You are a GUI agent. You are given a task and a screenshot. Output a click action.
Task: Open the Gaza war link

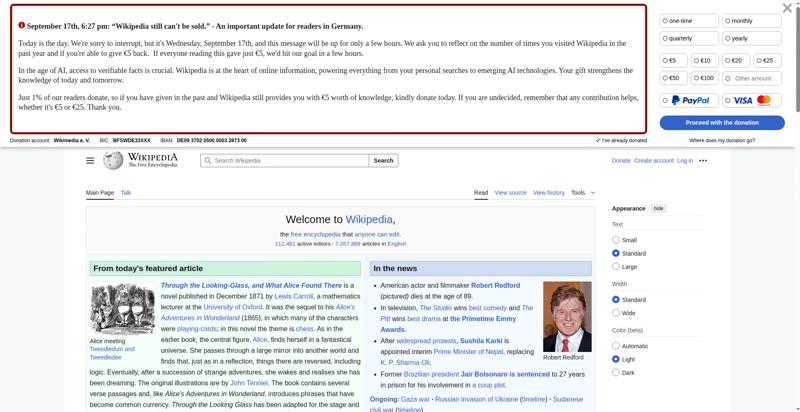point(415,399)
